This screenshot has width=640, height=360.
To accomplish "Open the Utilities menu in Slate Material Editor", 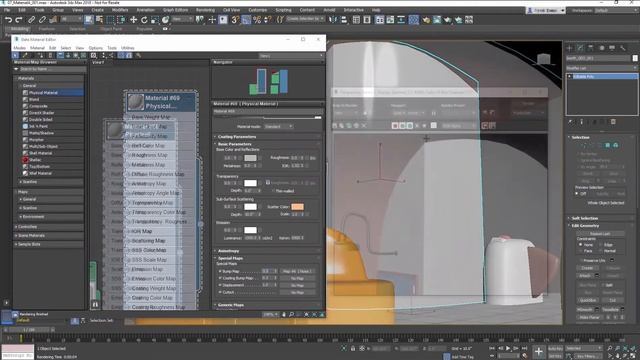I will tap(128, 48).
